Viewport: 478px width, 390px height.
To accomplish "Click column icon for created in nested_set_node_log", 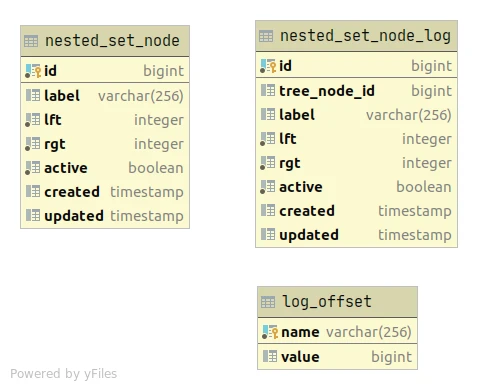I will point(268,210).
